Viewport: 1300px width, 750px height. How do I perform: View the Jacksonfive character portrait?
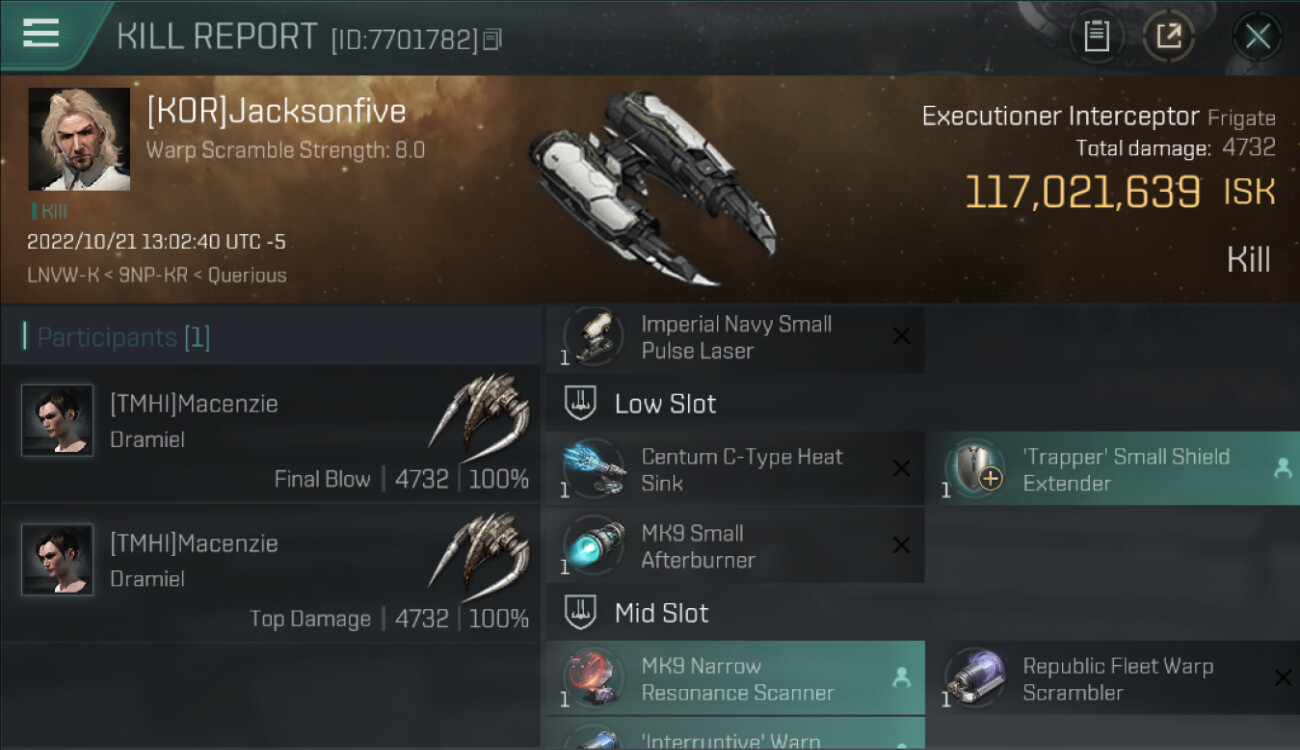pos(78,139)
